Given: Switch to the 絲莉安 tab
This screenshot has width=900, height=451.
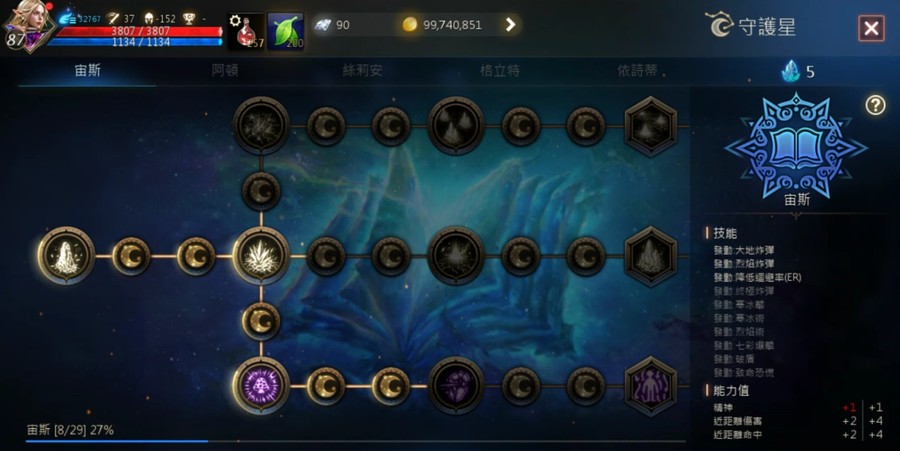Looking at the screenshot, I should [362, 71].
